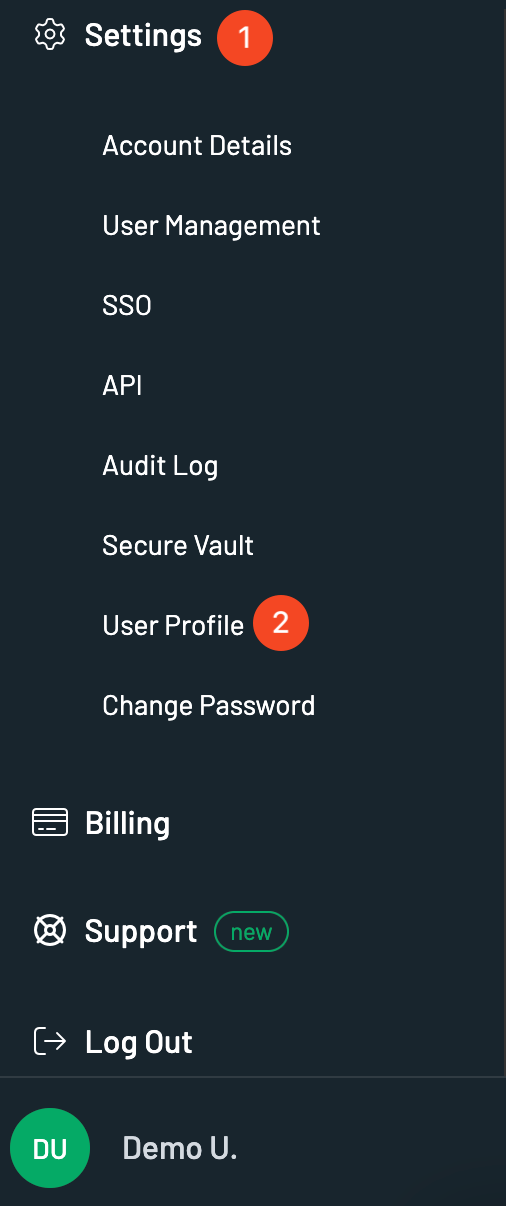Click the orange step 1 badge
Image resolution: width=506 pixels, height=1206 pixels.
click(x=244, y=38)
